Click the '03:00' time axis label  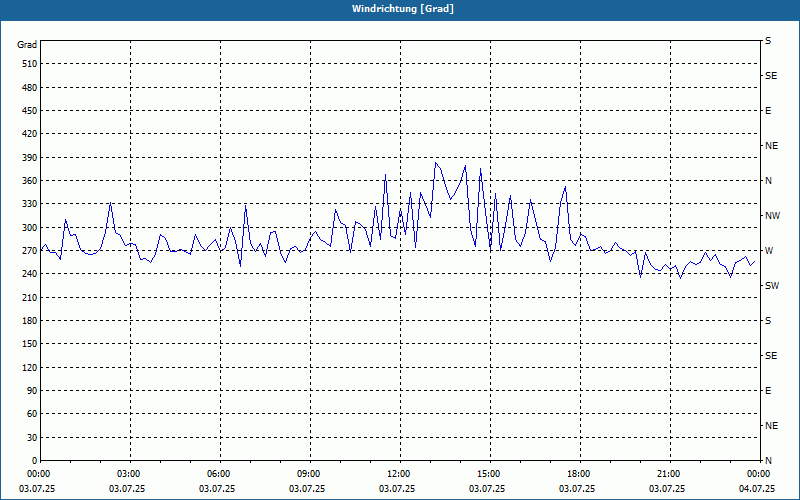click(127, 474)
